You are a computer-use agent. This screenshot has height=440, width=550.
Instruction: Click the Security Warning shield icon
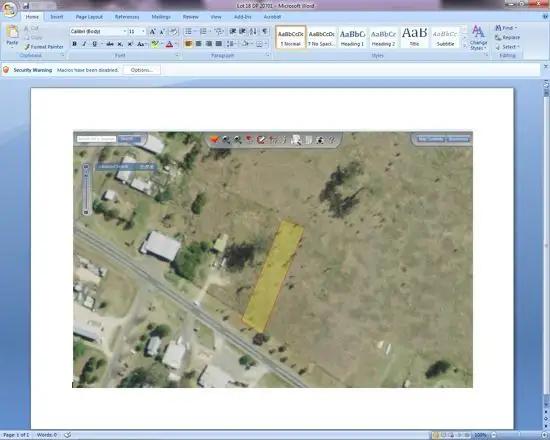tap(6, 70)
